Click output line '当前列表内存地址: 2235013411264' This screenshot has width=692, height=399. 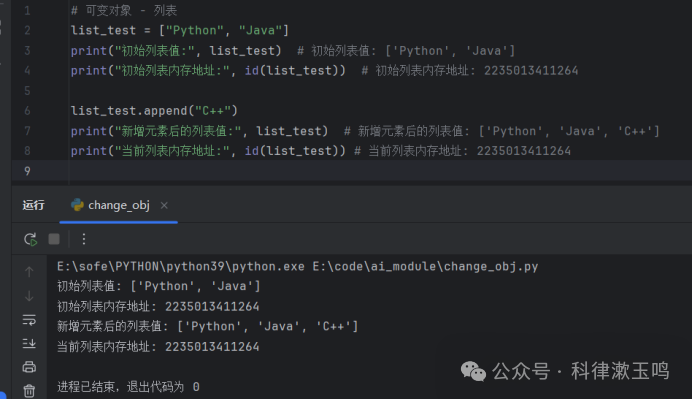click(x=158, y=346)
